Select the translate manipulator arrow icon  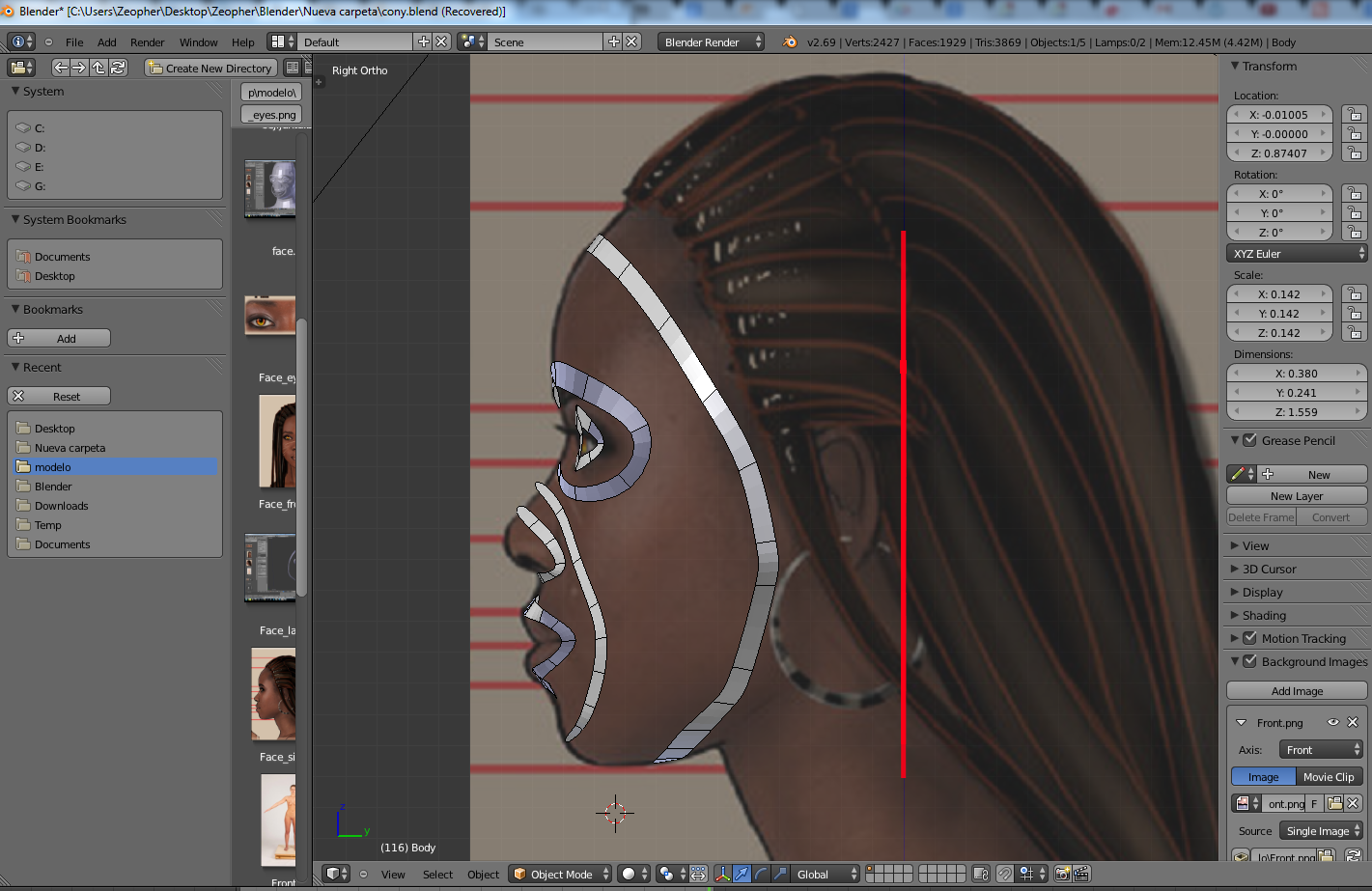(x=742, y=874)
